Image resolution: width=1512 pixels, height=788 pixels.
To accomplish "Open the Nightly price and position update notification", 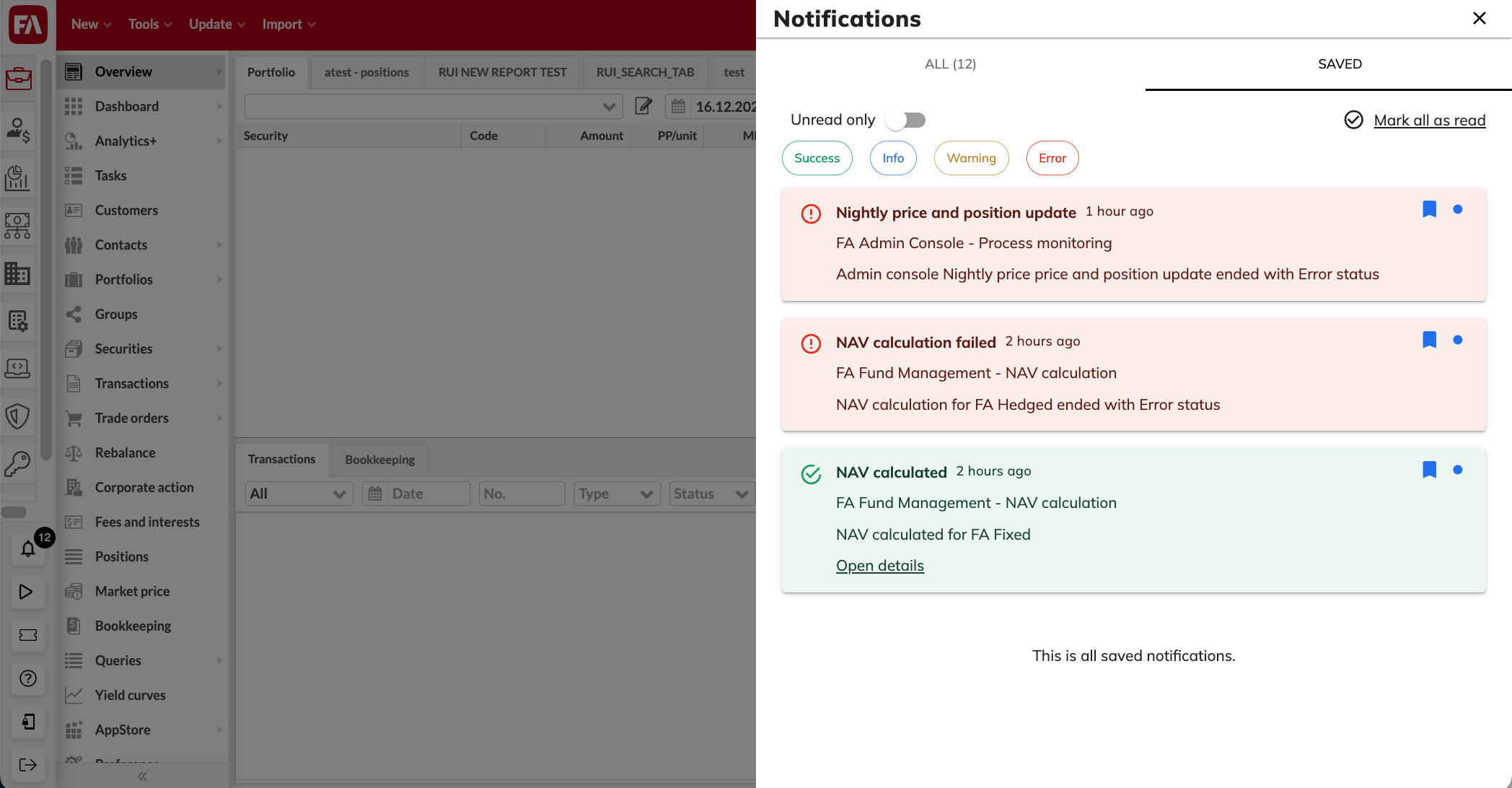I will point(1133,245).
